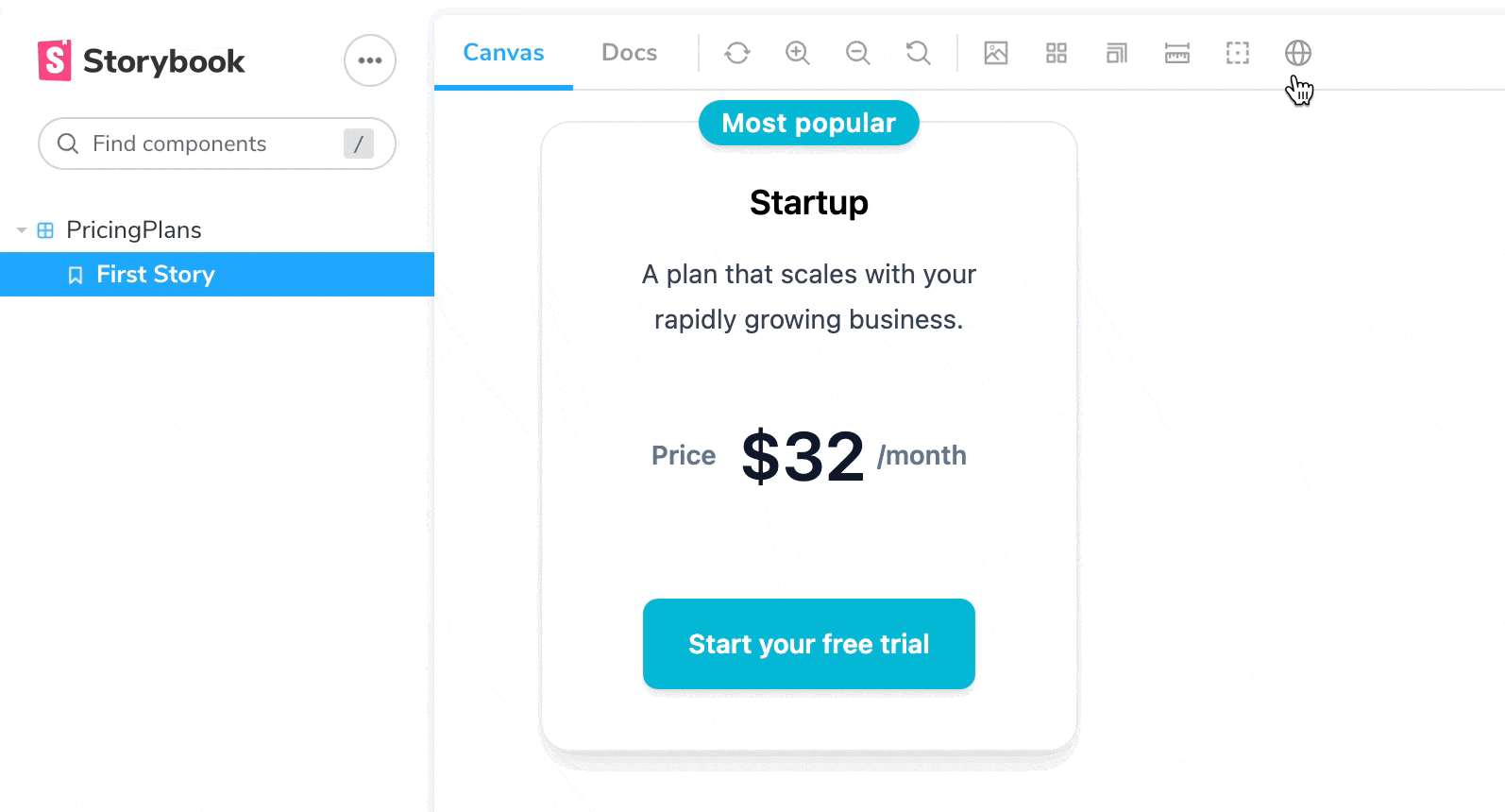Change the preview background color
Screen dimensions: 1505x812
[996, 53]
